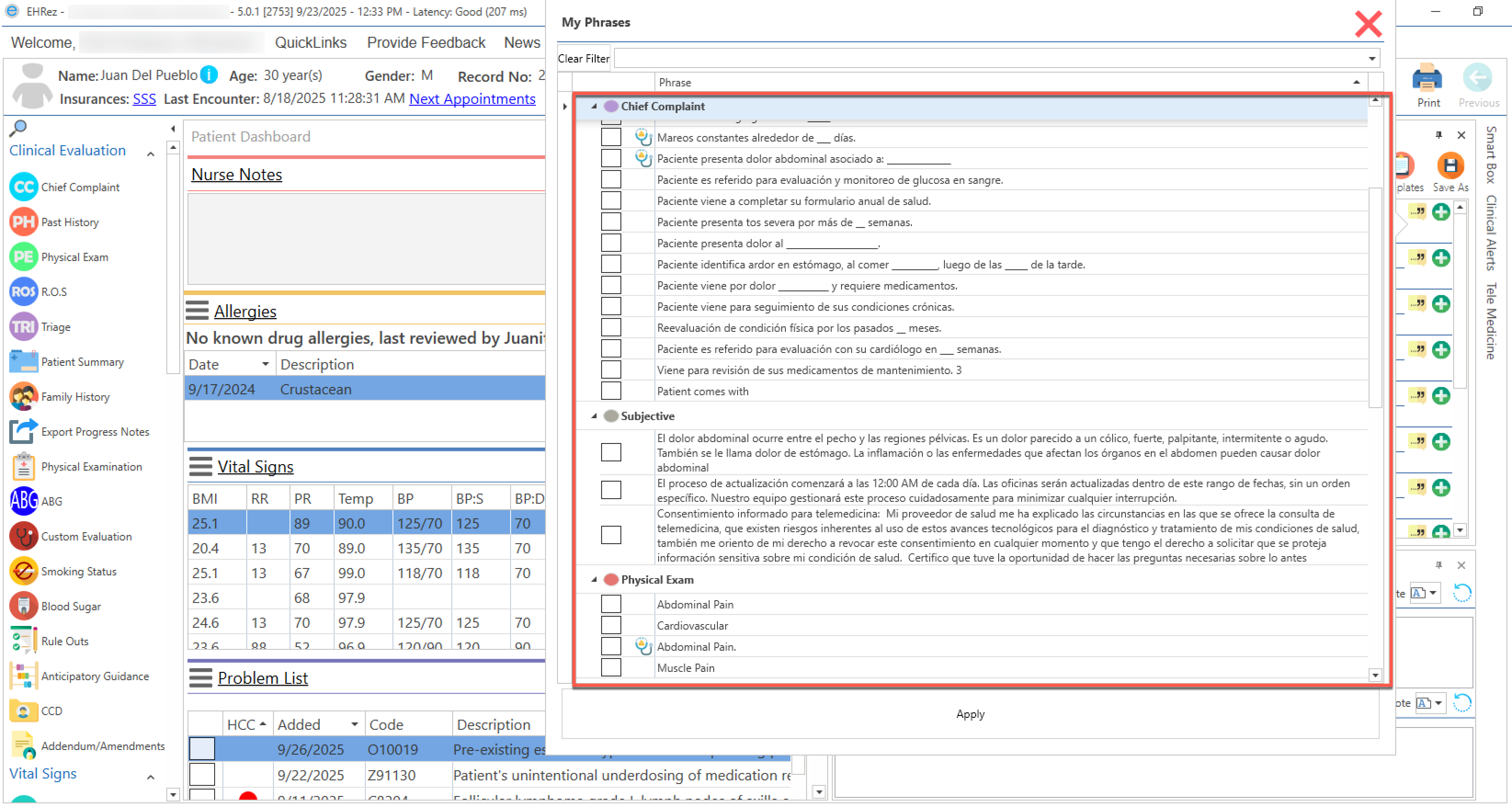Select 'Mareos constantes' phrase checkbox

pyautogui.click(x=610, y=137)
